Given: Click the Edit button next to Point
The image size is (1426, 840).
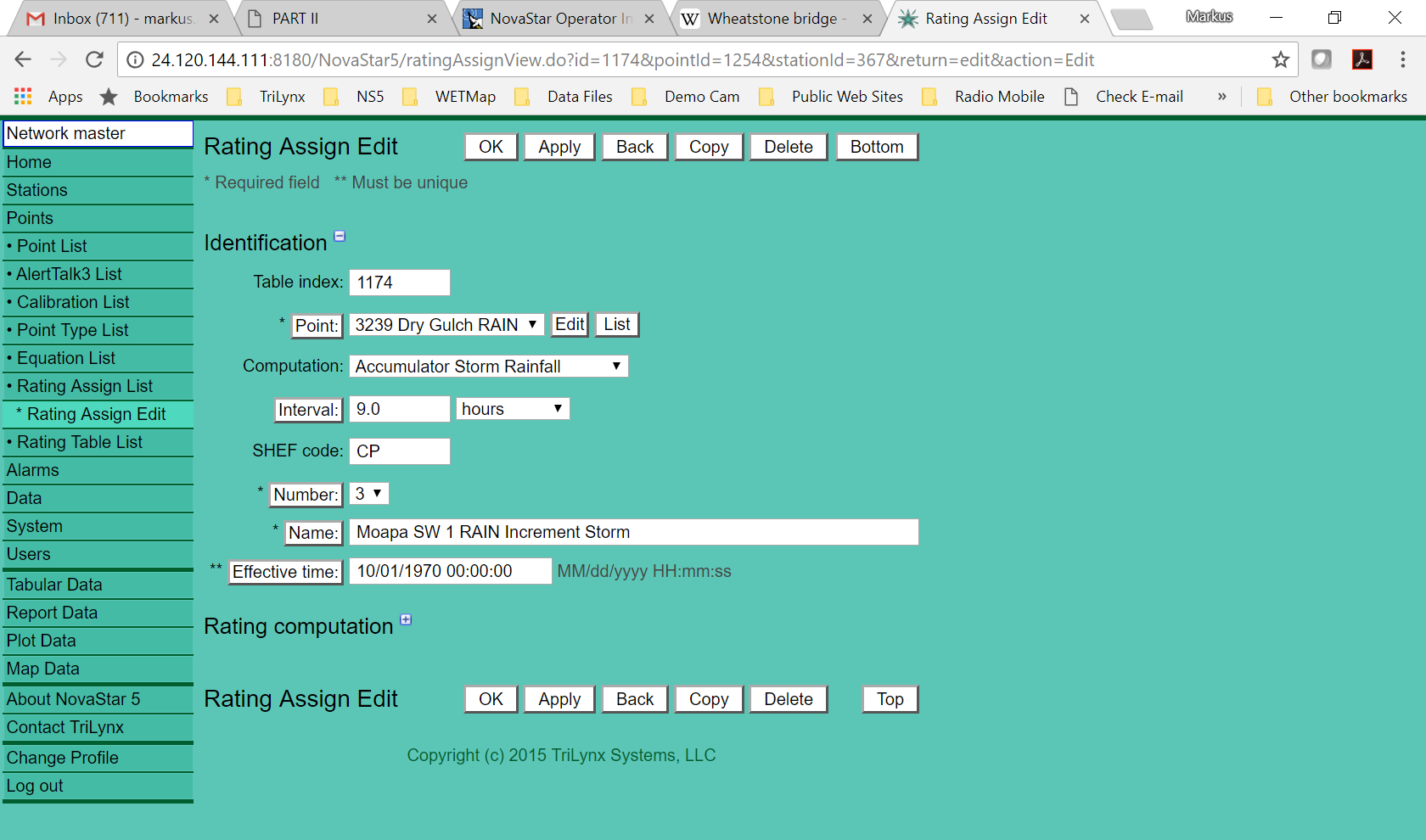Looking at the screenshot, I should click(569, 325).
